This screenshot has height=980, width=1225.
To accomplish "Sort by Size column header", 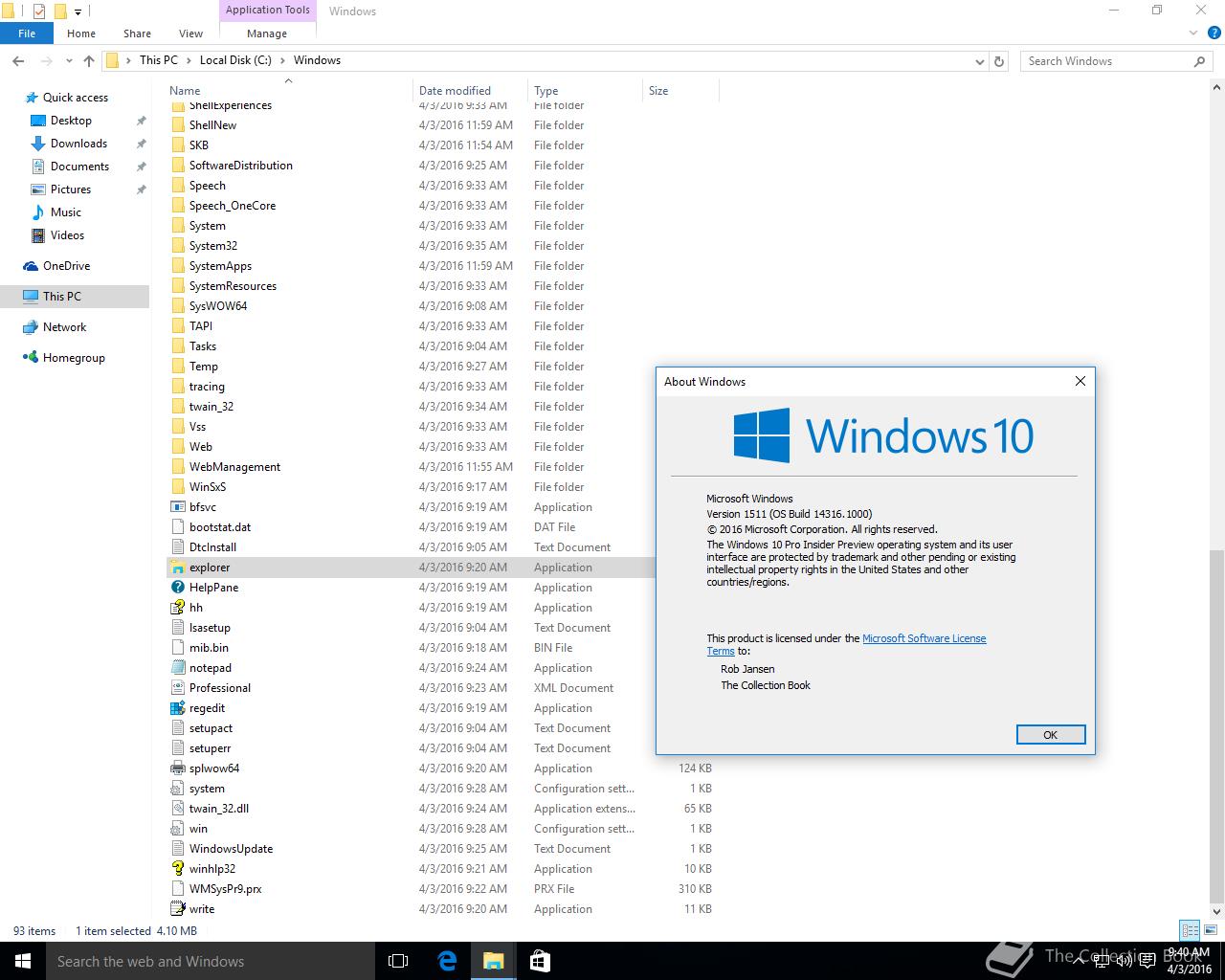I will (x=680, y=91).
